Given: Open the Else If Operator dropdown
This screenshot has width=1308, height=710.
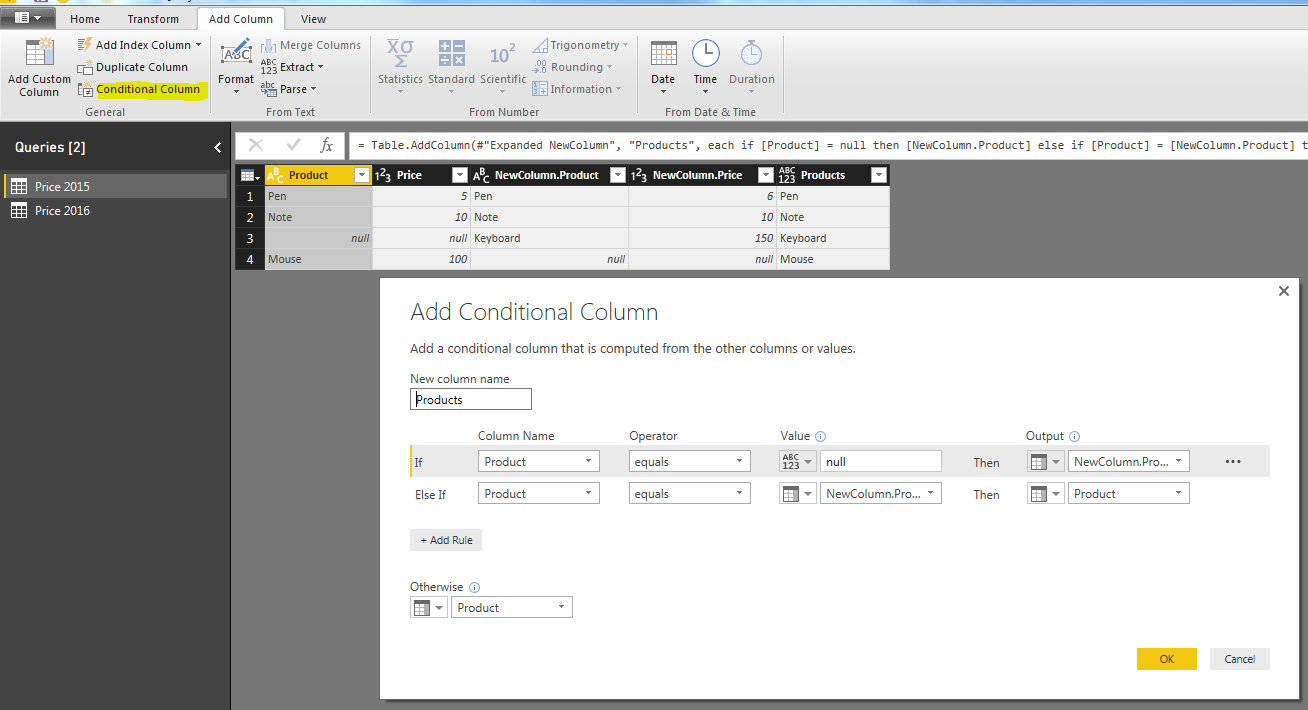Looking at the screenshot, I should click(690, 493).
